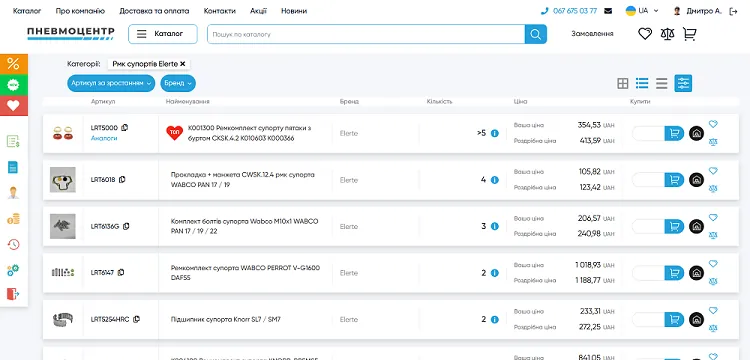The width and height of the screenshot is (750, 360).
Task: Open the green NEW sidebar tab
Action: click(13, 85)
